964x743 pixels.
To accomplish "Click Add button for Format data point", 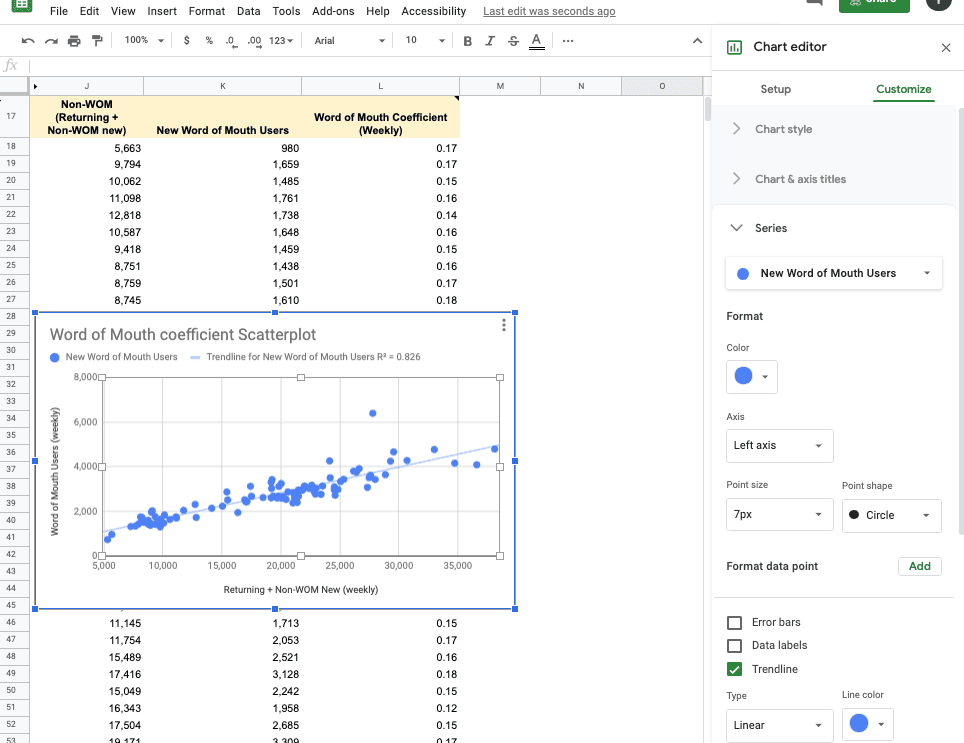I will click(x=920, y=566).
